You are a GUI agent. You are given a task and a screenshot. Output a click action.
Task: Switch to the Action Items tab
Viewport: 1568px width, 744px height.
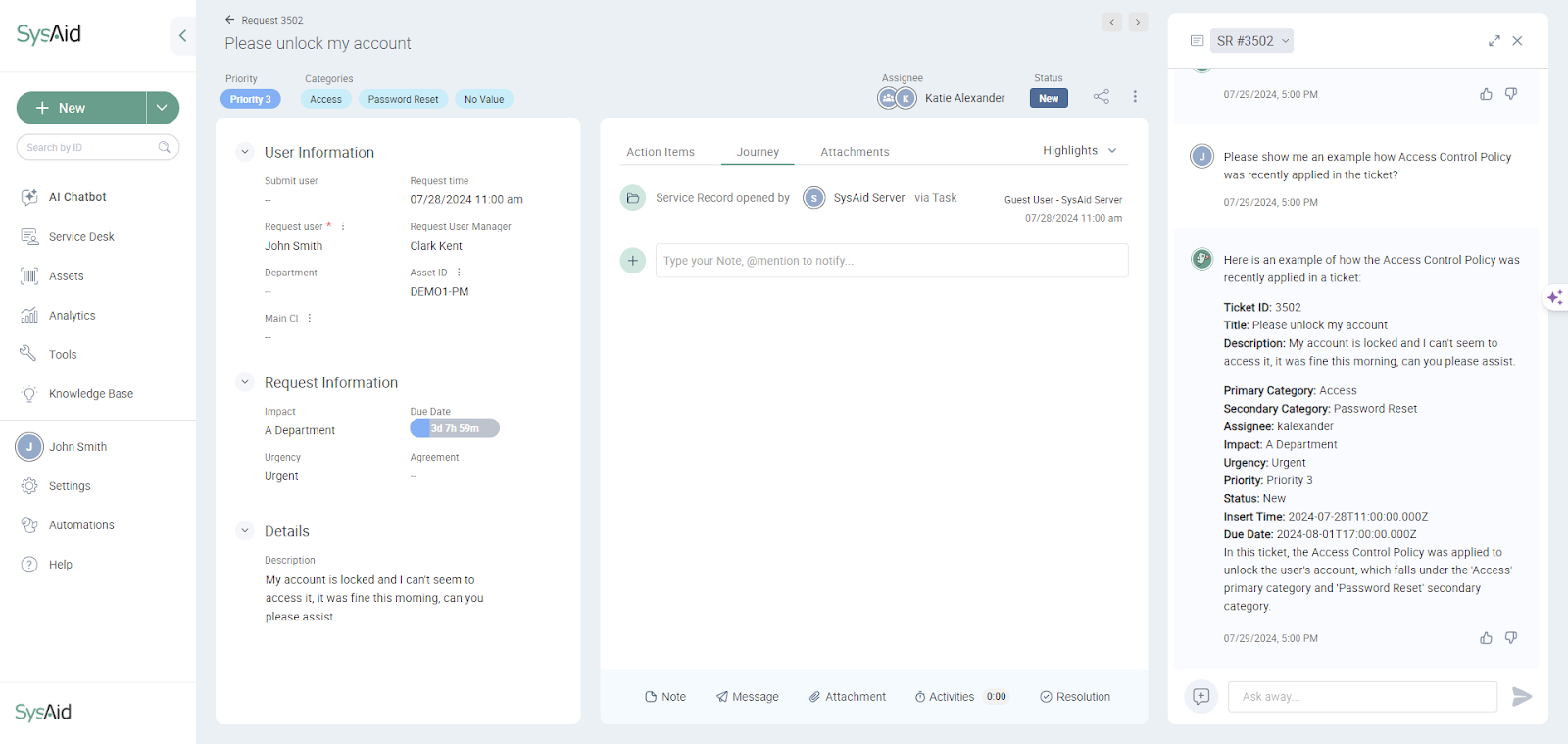click(x=661, y=152)
